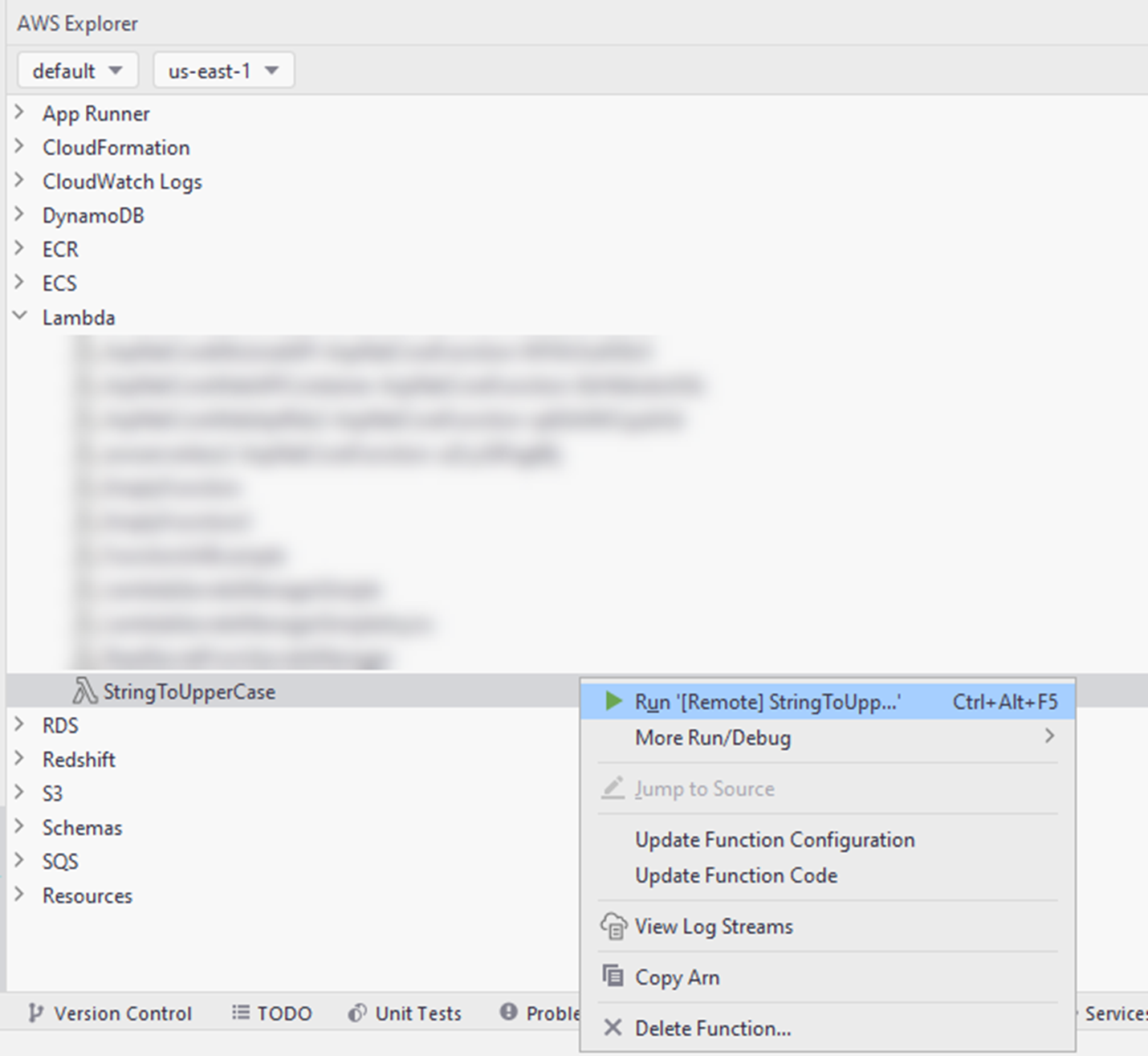Expand the ECR node

point(20,248)
